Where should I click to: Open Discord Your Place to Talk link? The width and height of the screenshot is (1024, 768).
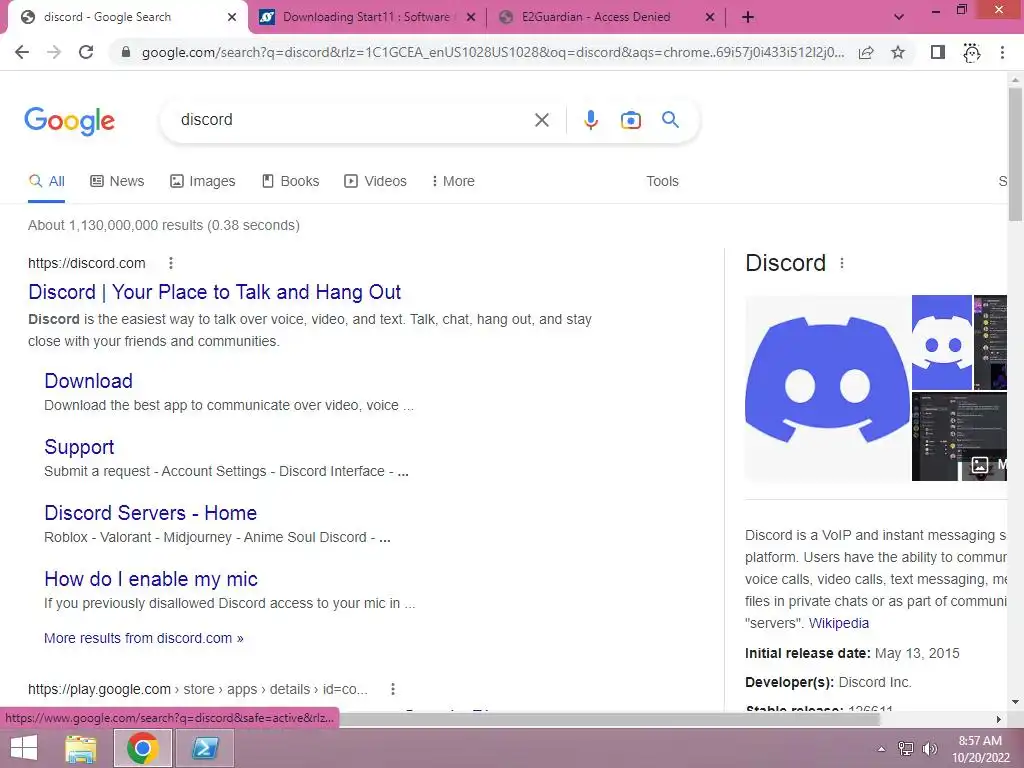pyautogui.click(x=214, y=292)
